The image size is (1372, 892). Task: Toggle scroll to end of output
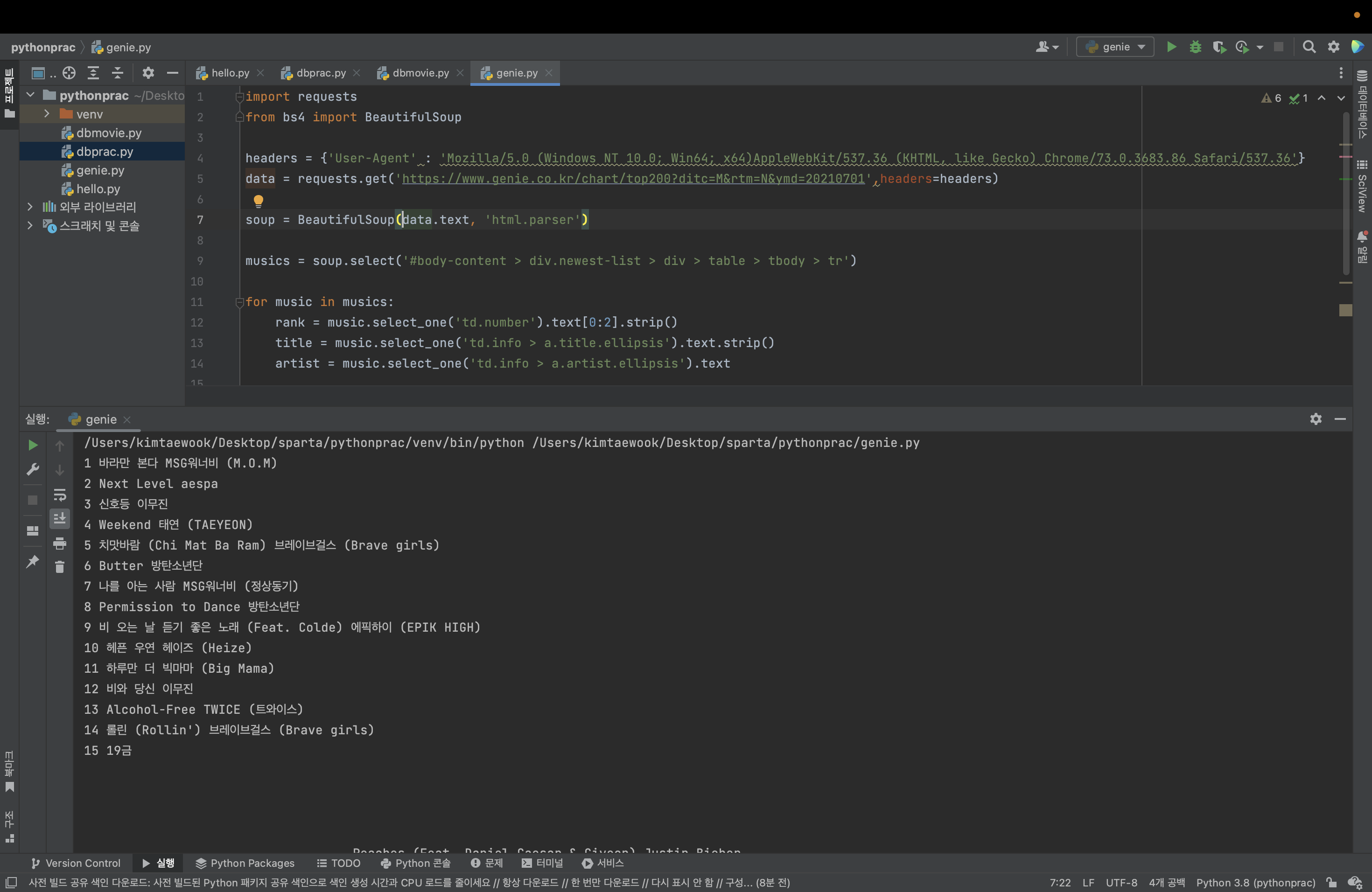(59, 519)
